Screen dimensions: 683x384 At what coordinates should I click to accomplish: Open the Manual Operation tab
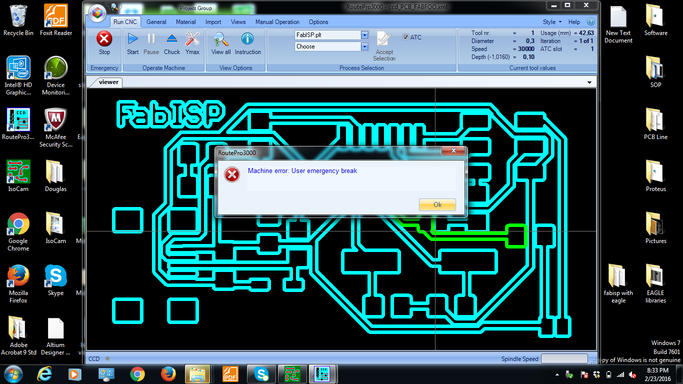coord(277,22)
